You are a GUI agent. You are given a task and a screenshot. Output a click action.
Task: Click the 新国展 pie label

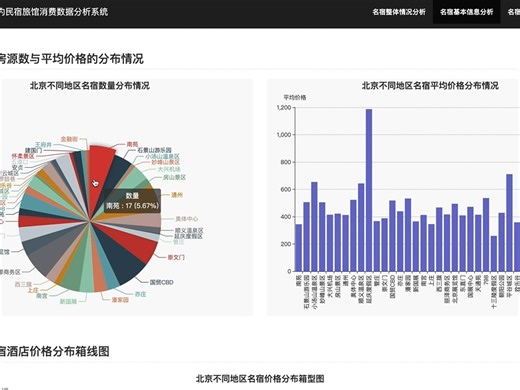coord(68,302)
